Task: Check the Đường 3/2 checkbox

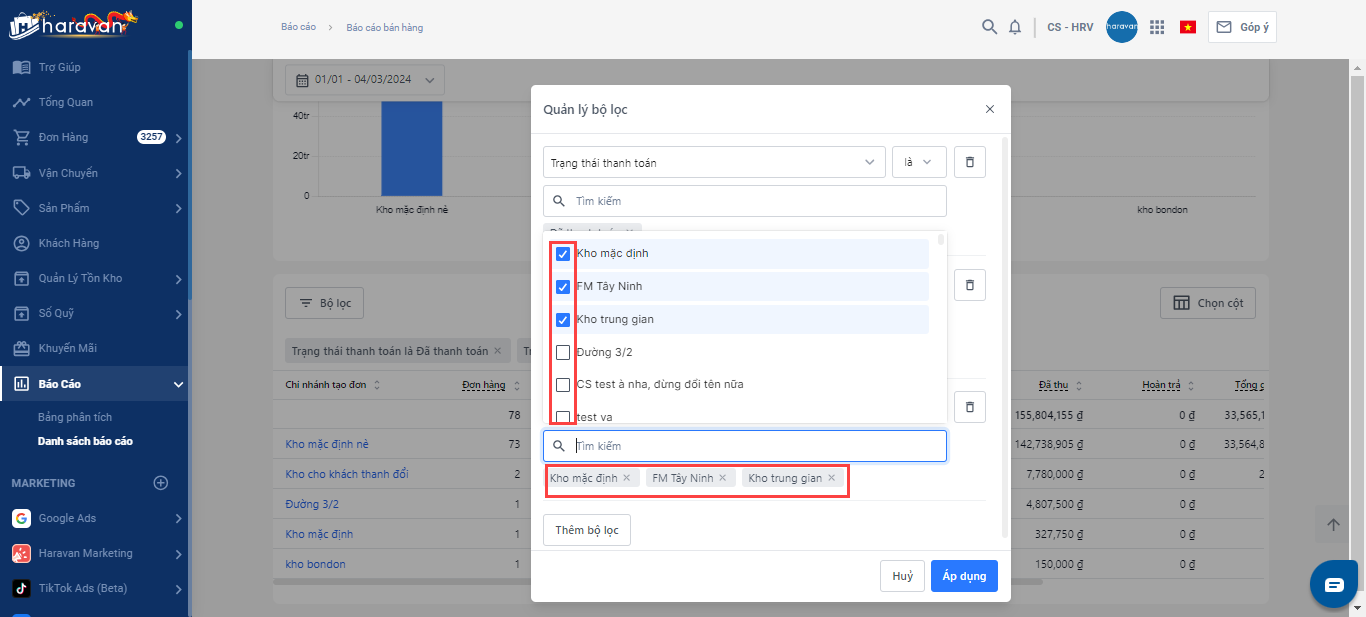Action: pyautogui.click(x=563, y=353)
